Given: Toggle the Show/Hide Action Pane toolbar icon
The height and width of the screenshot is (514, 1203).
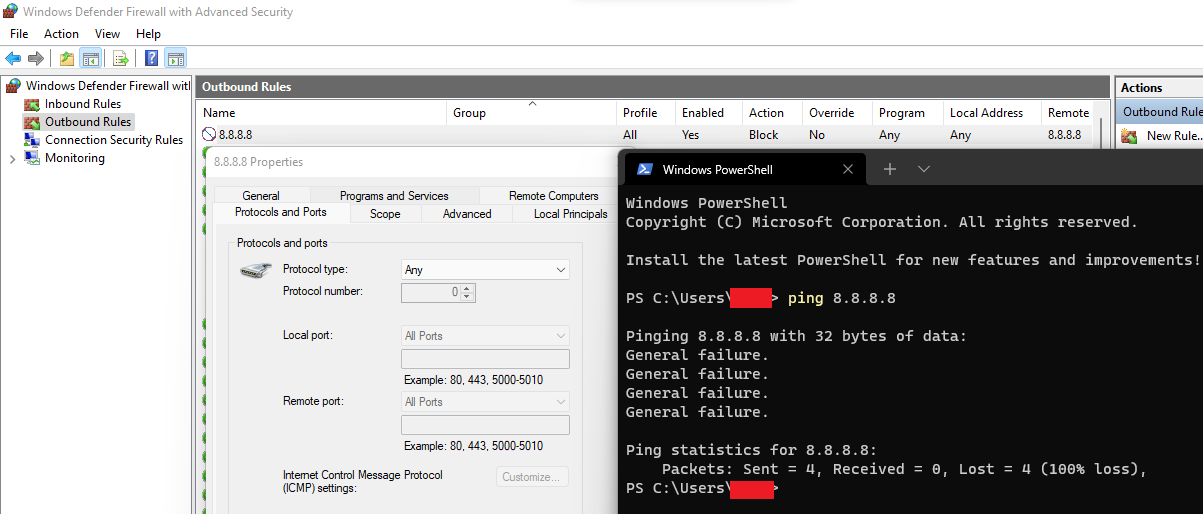Looking at the screenshot, I should coord(175,58).
